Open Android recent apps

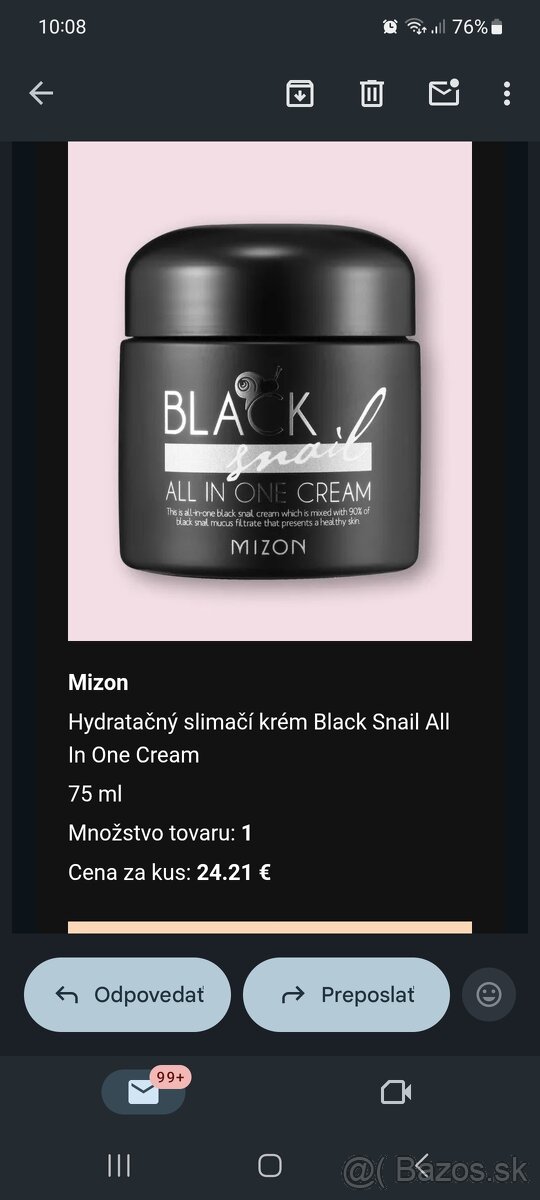coord(119,1165)
